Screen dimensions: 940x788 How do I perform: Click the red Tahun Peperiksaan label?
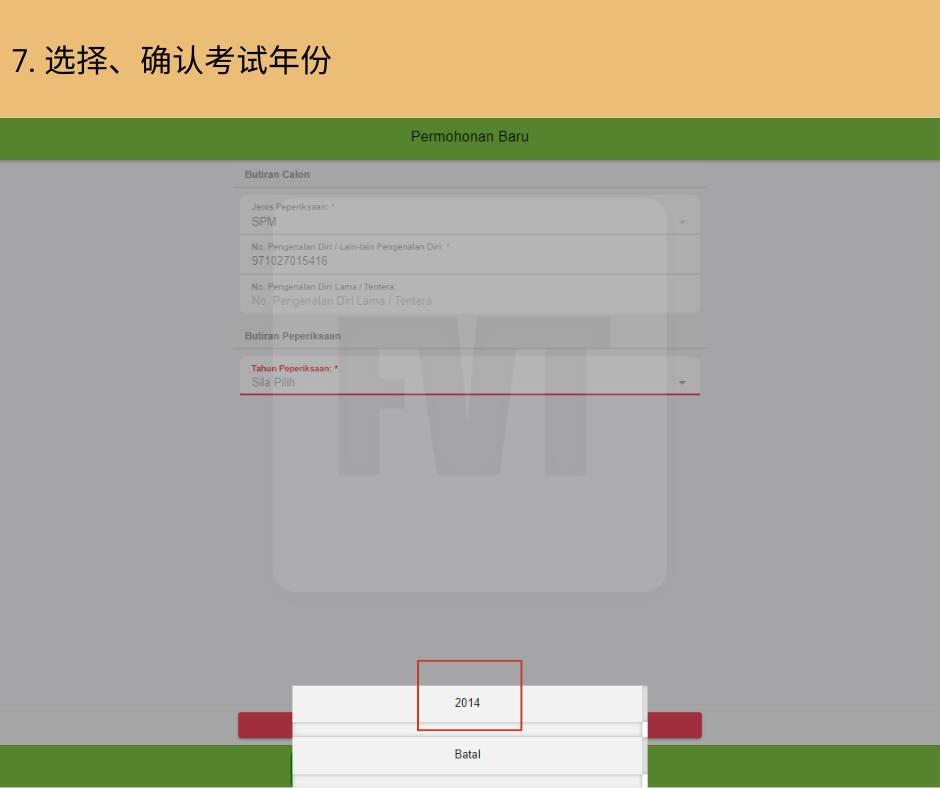(x=294, y=368)
